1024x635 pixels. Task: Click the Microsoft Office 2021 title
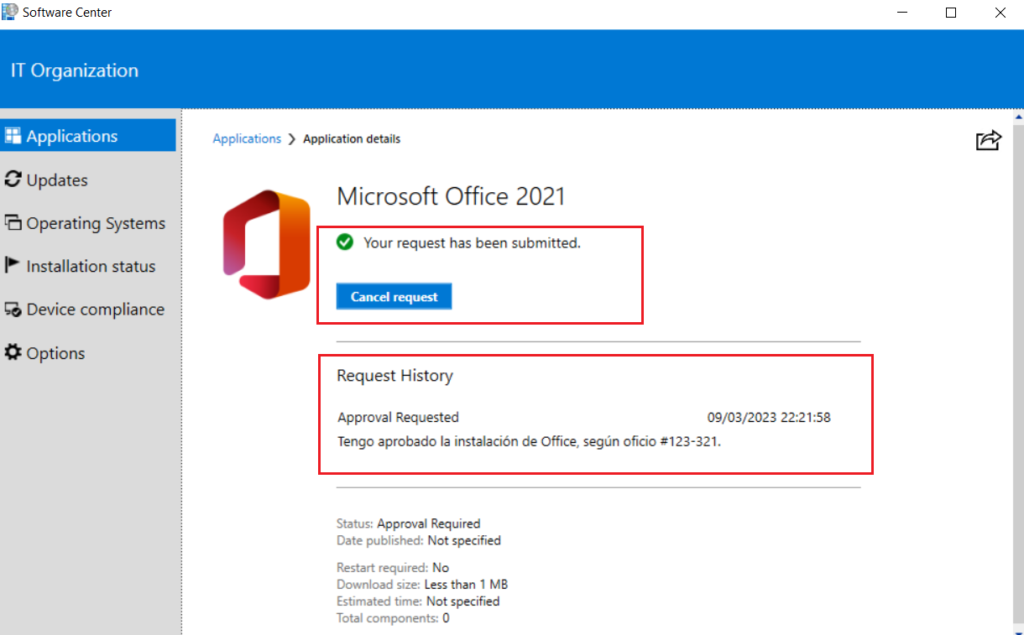[x=451, y=196]
